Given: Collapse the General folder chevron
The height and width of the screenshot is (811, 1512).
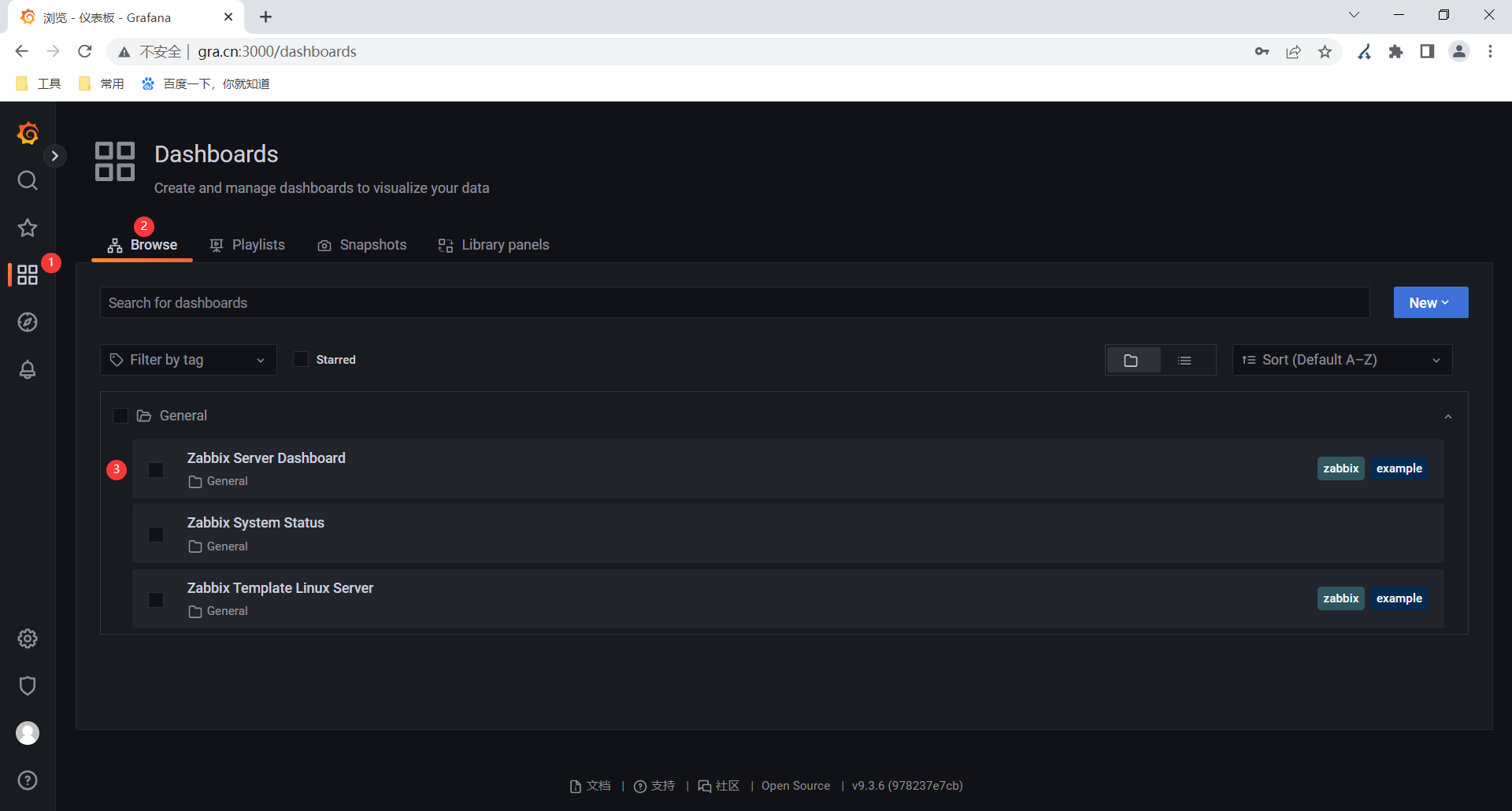Looking at the screenshot, I should coord(1447,417).
